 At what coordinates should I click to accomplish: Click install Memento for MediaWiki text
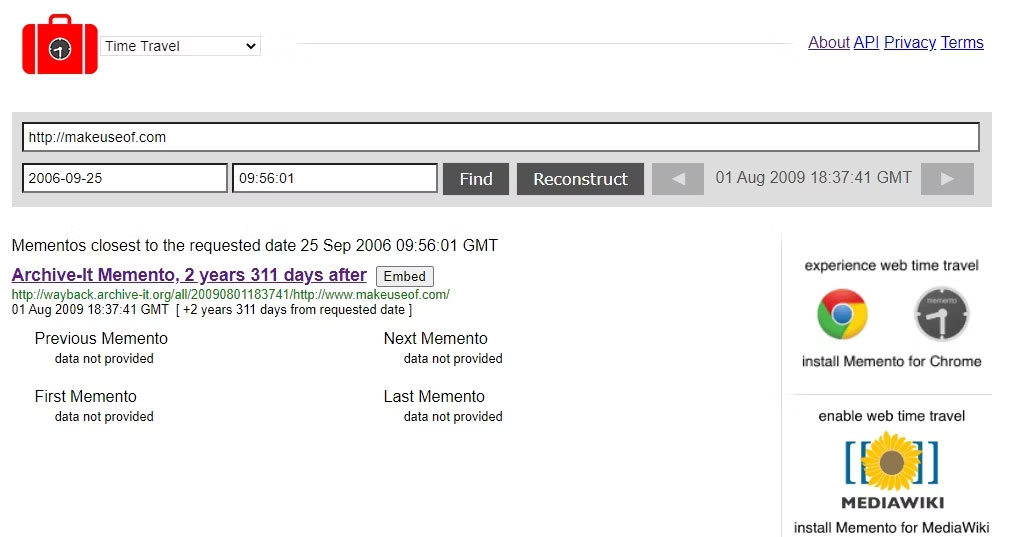[x=891, y=528]
